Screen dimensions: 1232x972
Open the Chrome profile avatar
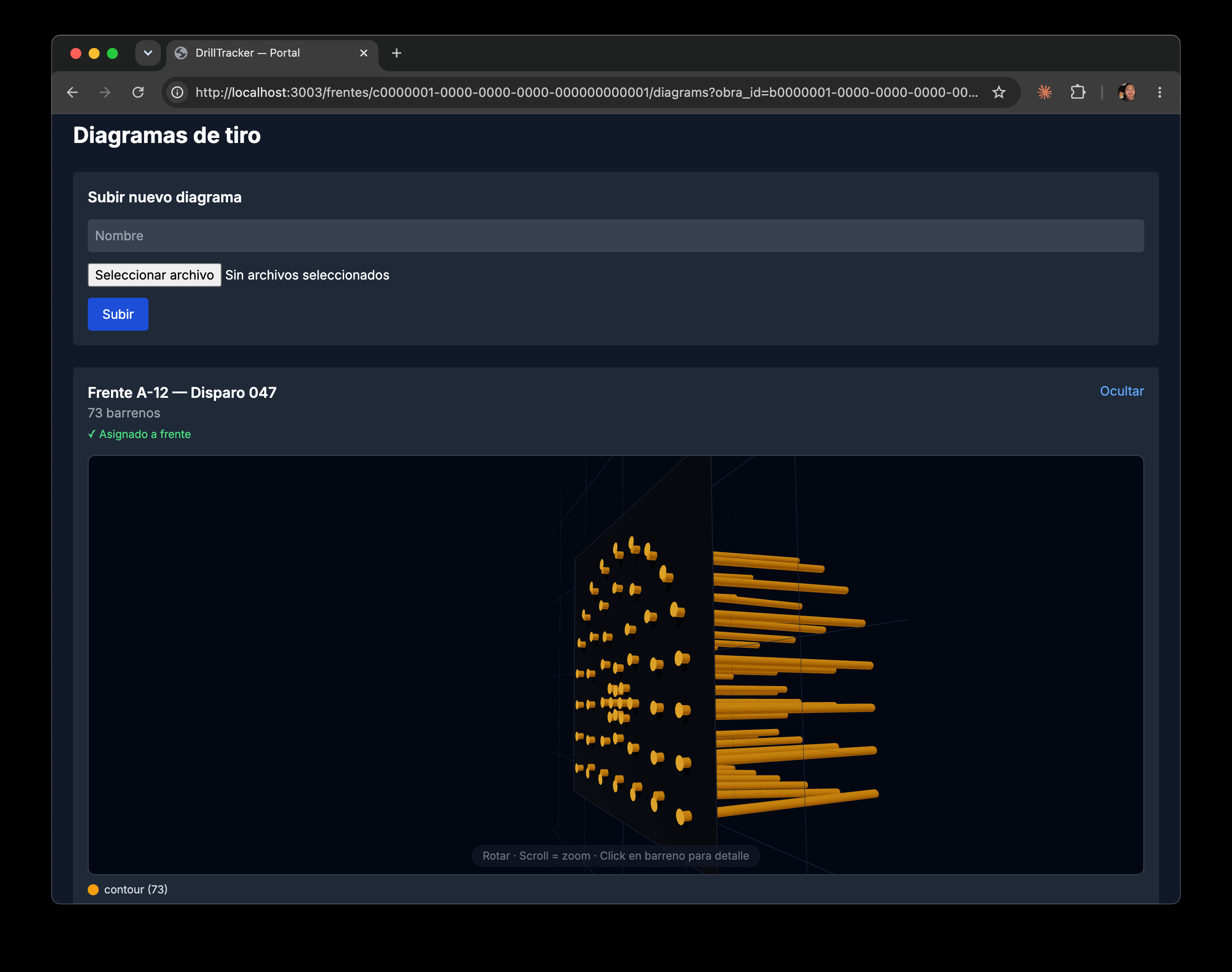(x=1127, y=92)
